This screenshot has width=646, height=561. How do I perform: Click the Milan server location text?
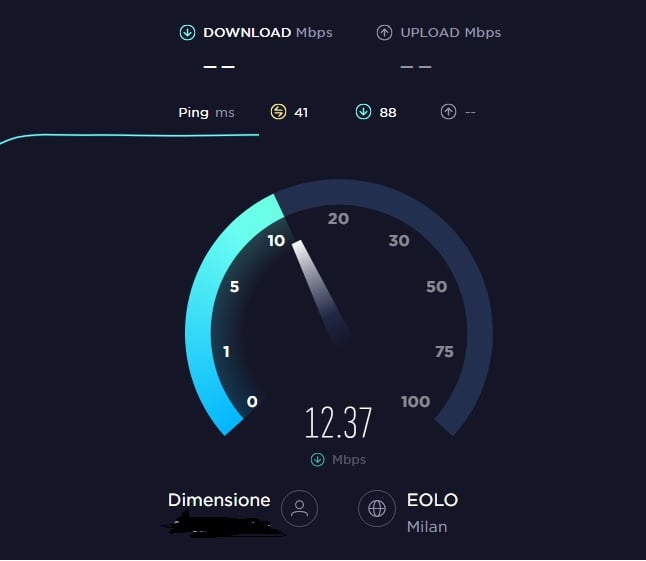click(x=427, y=527)
